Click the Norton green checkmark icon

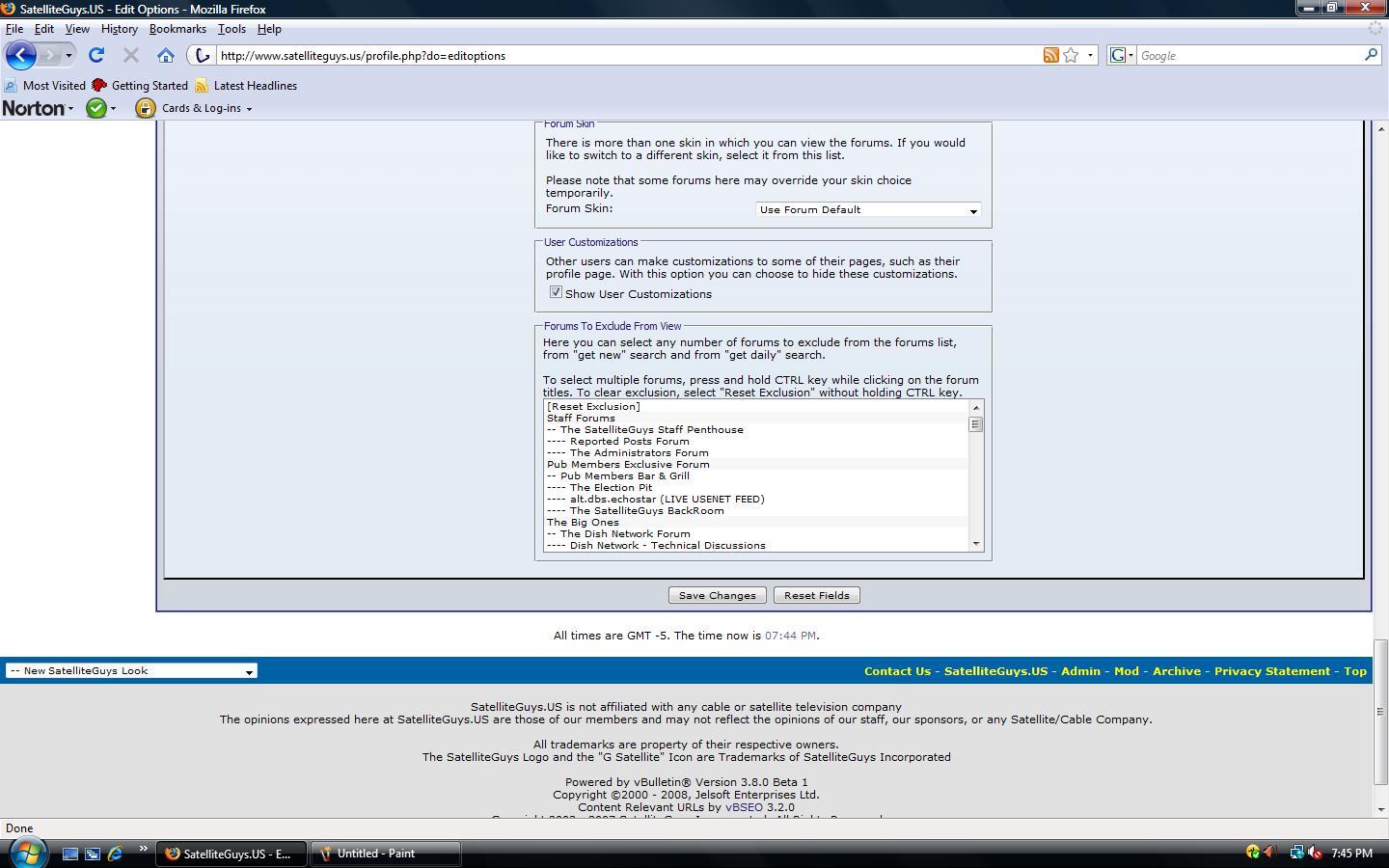coord(96,108)
